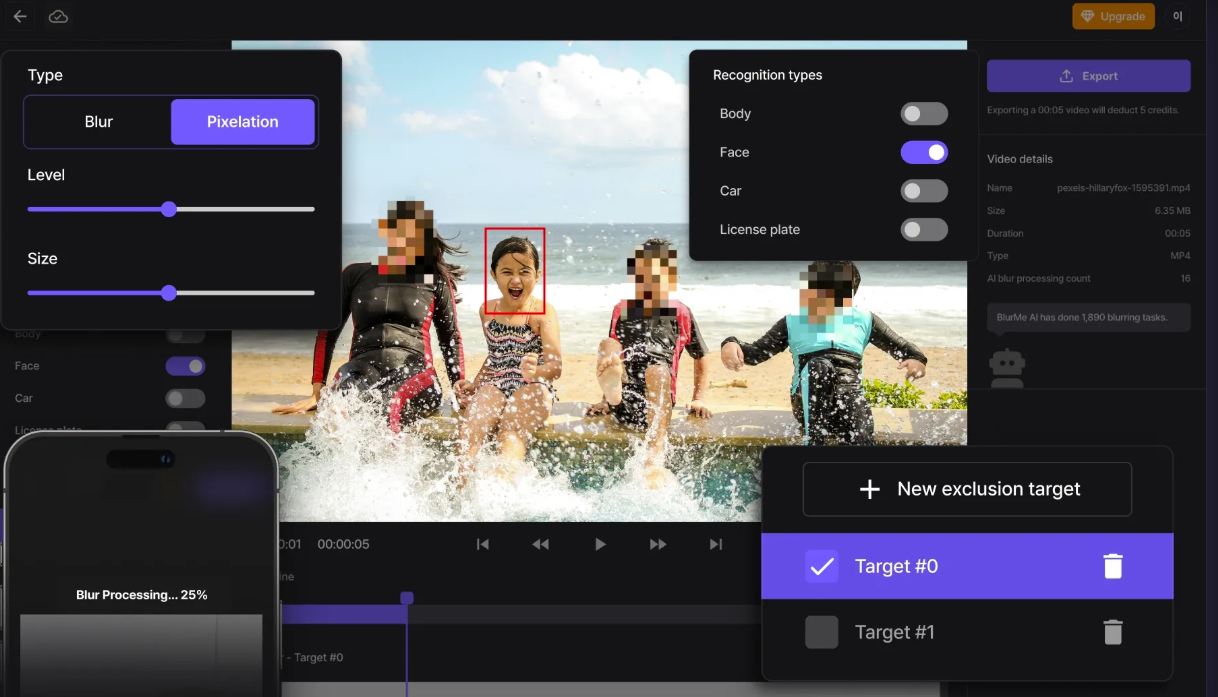Delete Target #0 with trash icon

(x=1112, y=566)
